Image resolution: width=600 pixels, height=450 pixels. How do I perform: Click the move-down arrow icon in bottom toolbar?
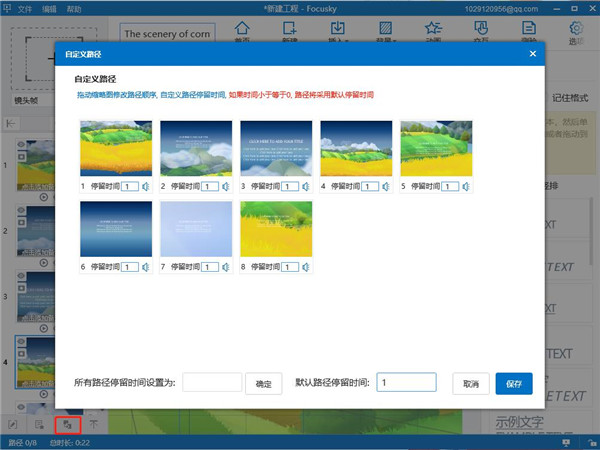click(94, 424)
